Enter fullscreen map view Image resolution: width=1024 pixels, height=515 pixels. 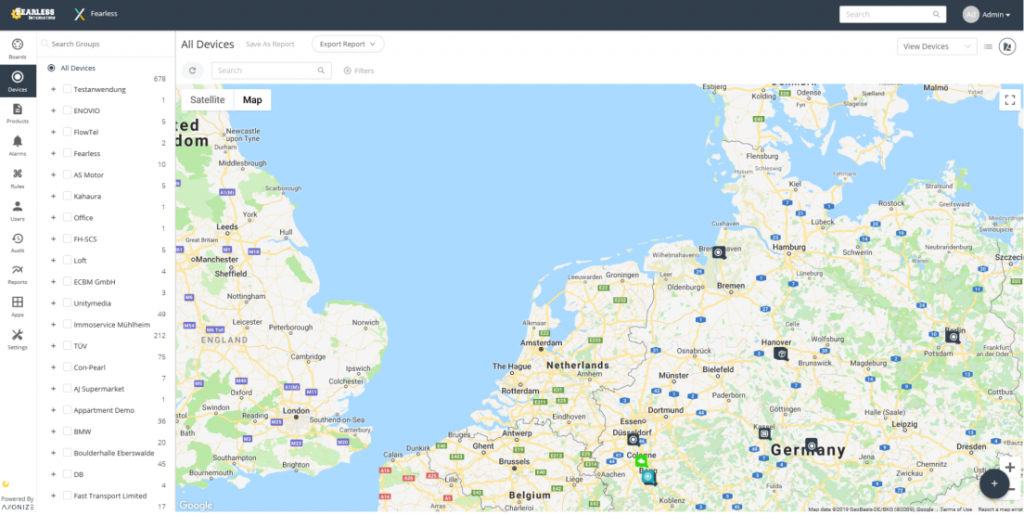pyautogui.click(x=1009, y=100)
